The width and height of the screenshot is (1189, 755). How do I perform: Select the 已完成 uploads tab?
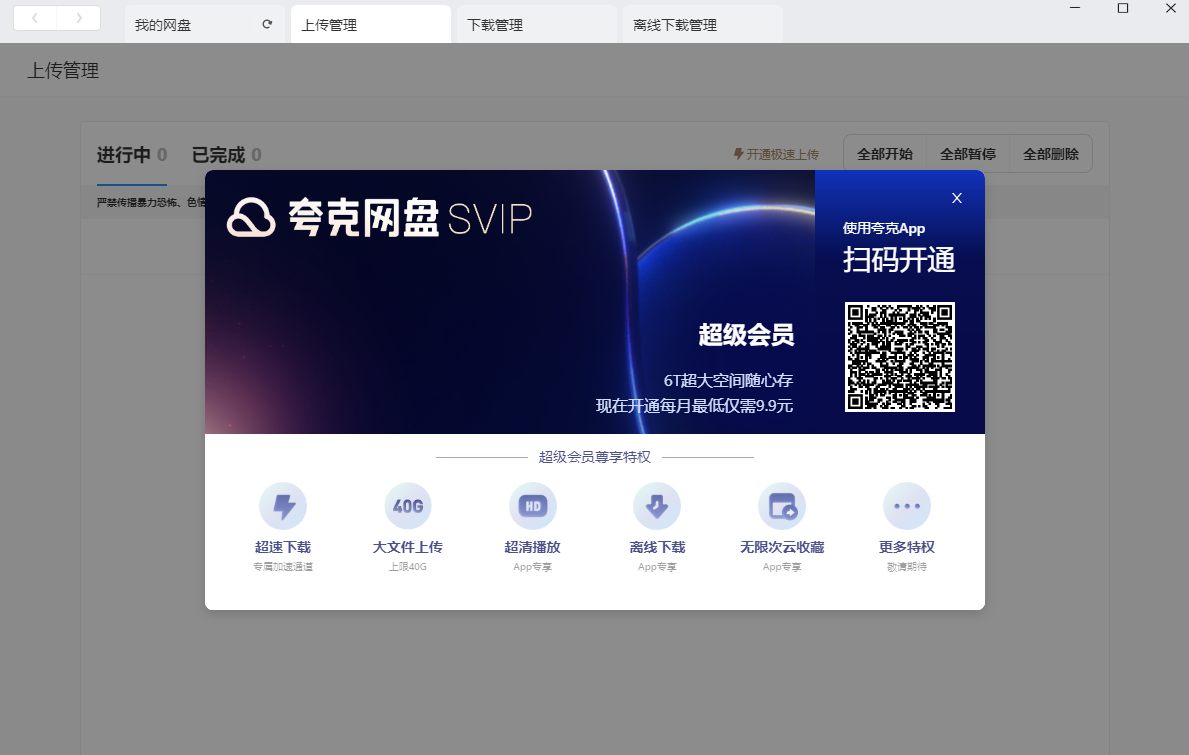click(227, 155)
